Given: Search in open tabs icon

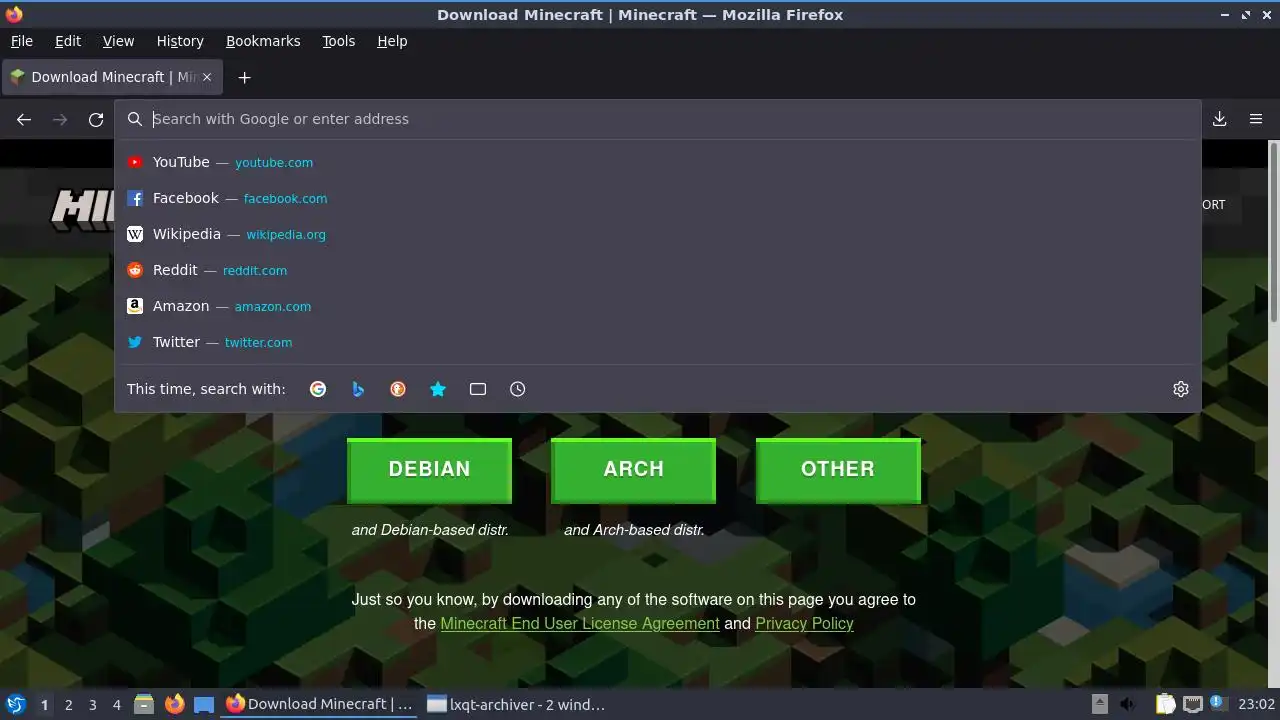Looking at the screenshot, I should coord(478,389).
